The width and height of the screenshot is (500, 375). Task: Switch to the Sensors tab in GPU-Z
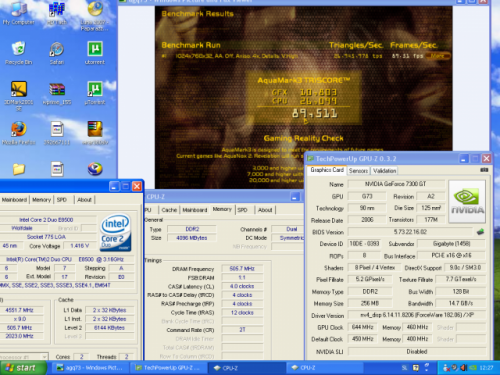358,171
